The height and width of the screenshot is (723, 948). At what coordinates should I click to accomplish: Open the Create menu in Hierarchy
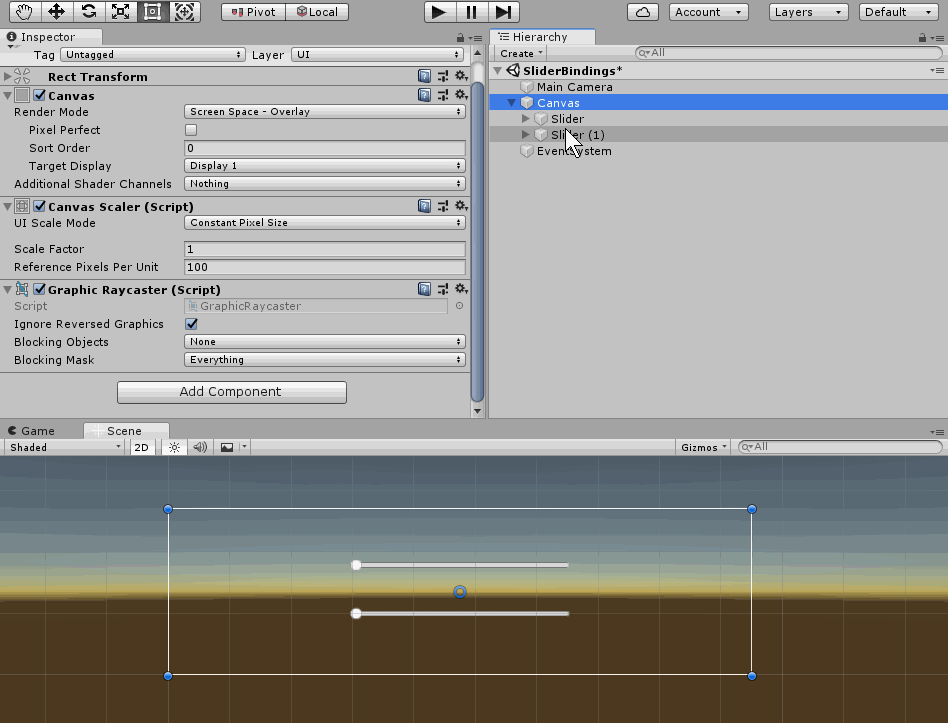tap(521, 53)
